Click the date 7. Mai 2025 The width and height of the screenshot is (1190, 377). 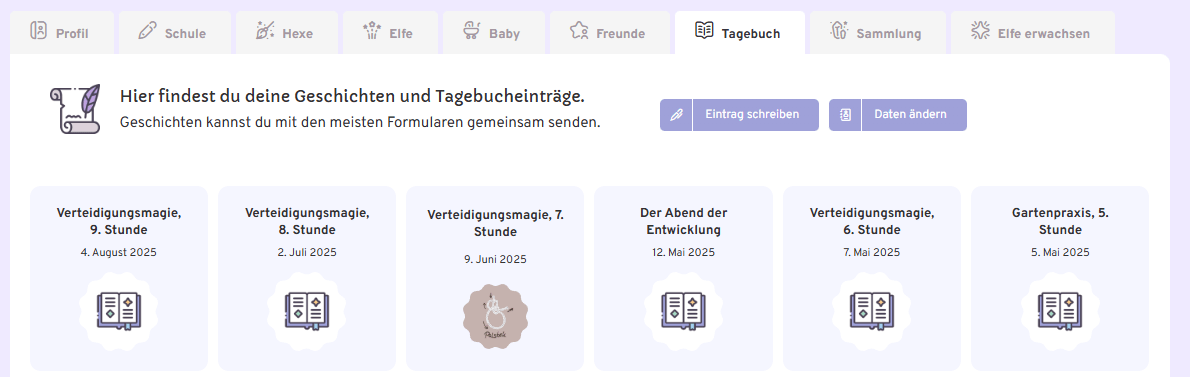pyautogui.click(x=872, y=252)
